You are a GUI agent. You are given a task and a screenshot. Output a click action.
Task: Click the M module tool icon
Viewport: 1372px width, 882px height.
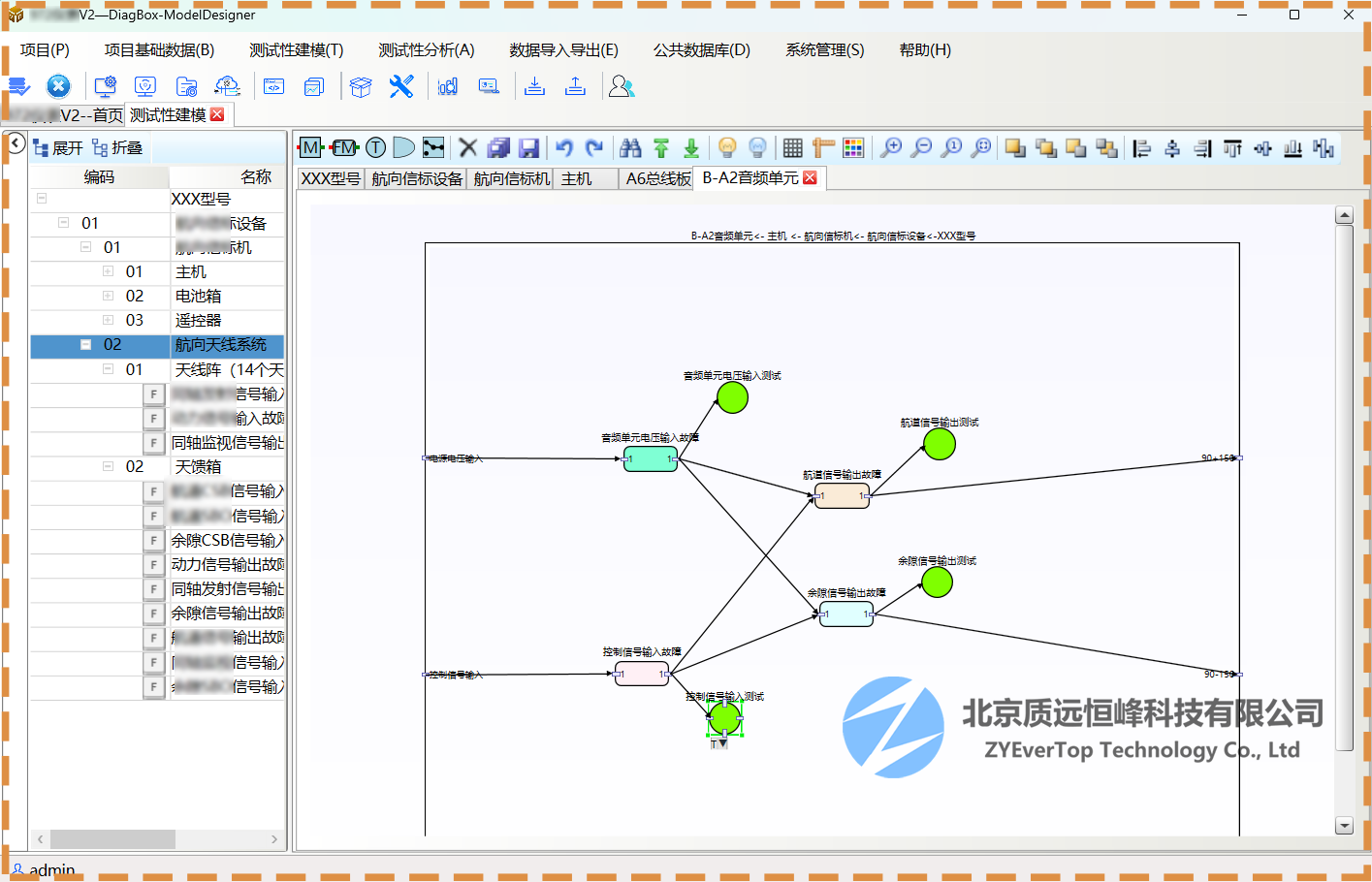coord(310,147)
